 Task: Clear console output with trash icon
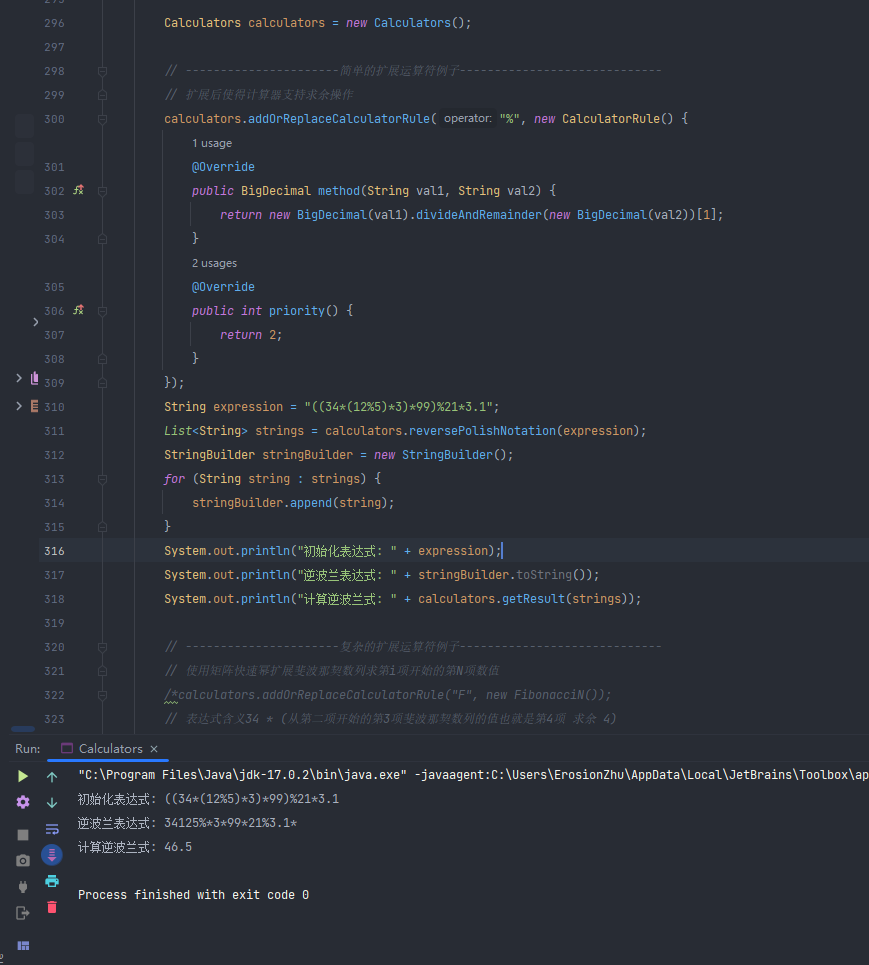(x=52, y=907)
